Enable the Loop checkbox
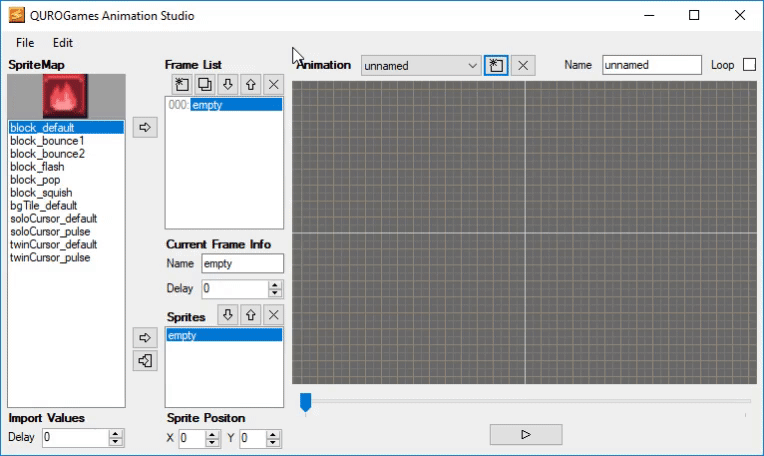Viewport: 764px width, 456px height. tap(749, 65)
